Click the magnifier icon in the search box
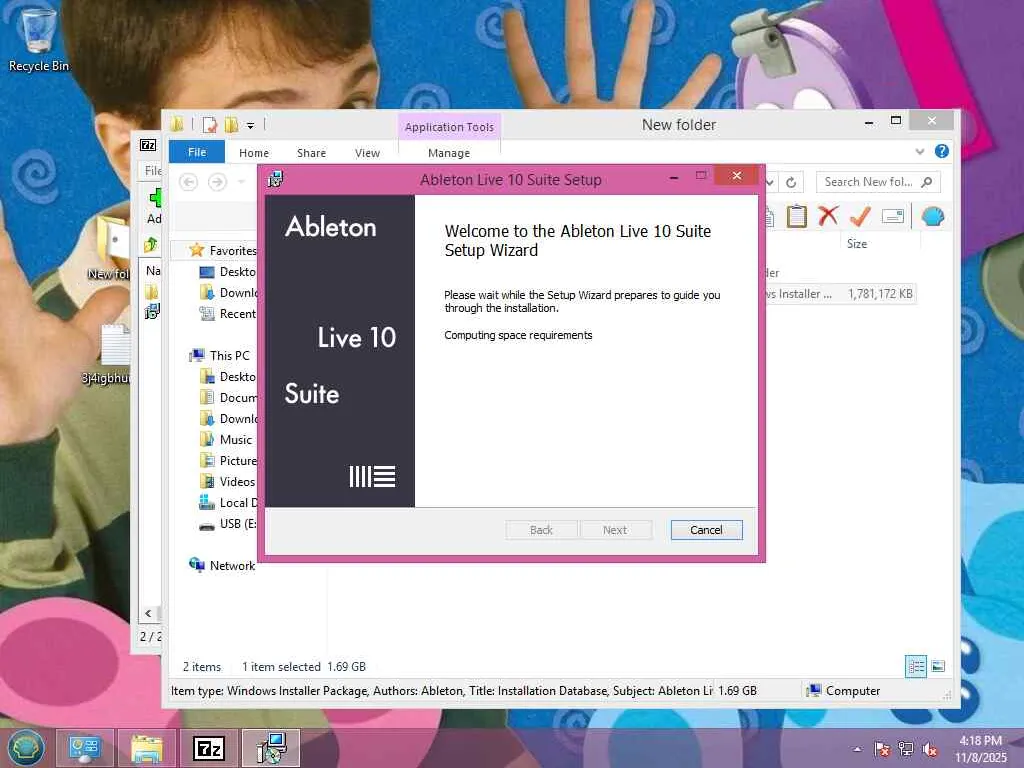1024x768 pixels. point(927,182)
